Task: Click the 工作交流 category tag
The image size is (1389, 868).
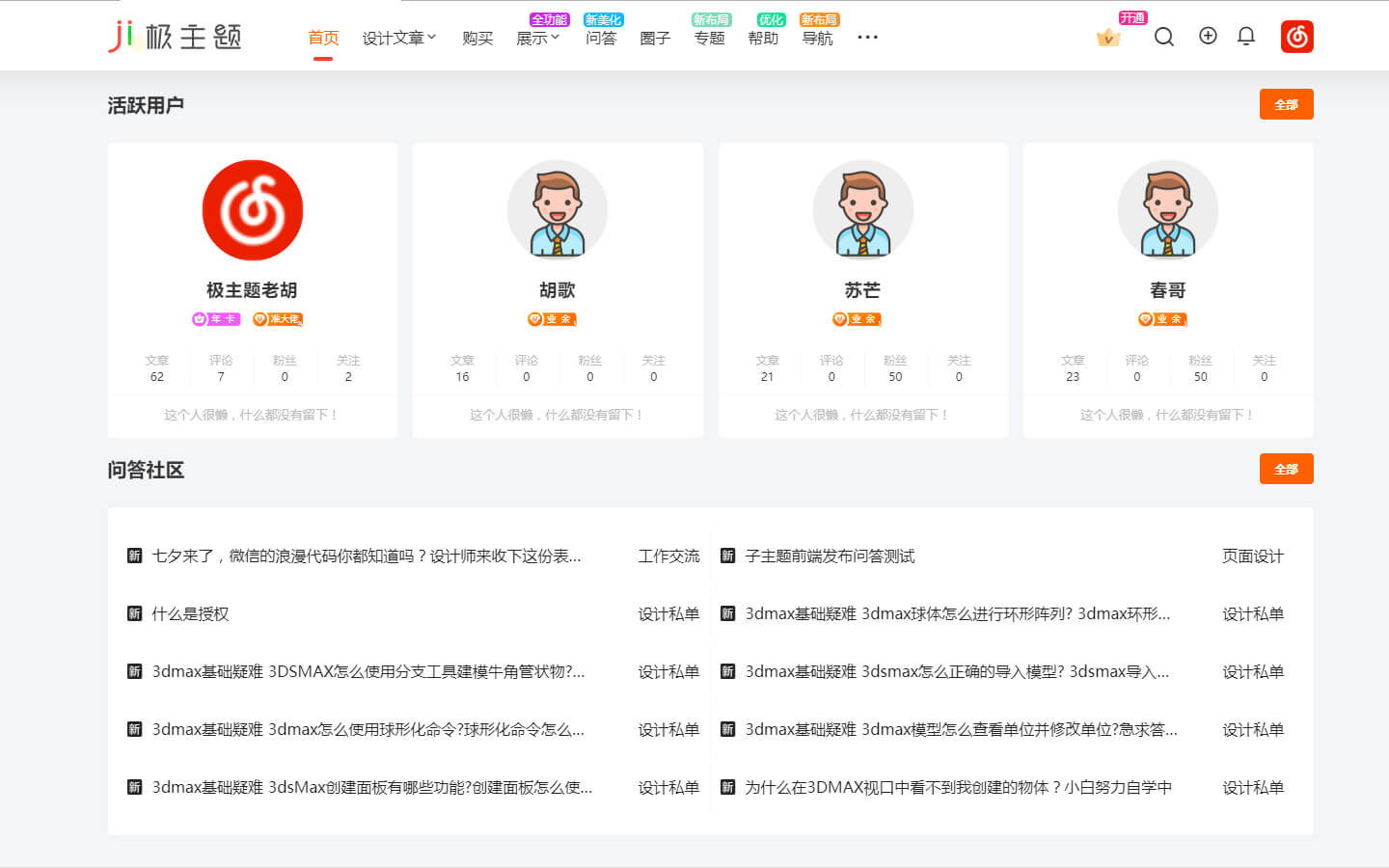Action: 668,556
